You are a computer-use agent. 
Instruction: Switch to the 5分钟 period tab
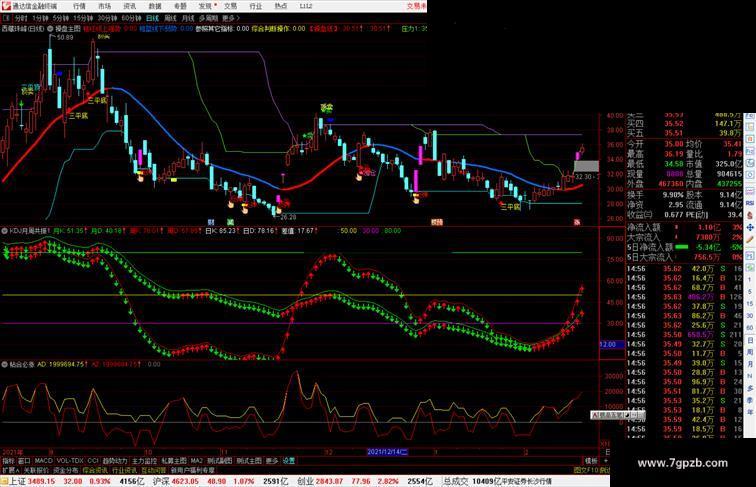coord(61,18)
